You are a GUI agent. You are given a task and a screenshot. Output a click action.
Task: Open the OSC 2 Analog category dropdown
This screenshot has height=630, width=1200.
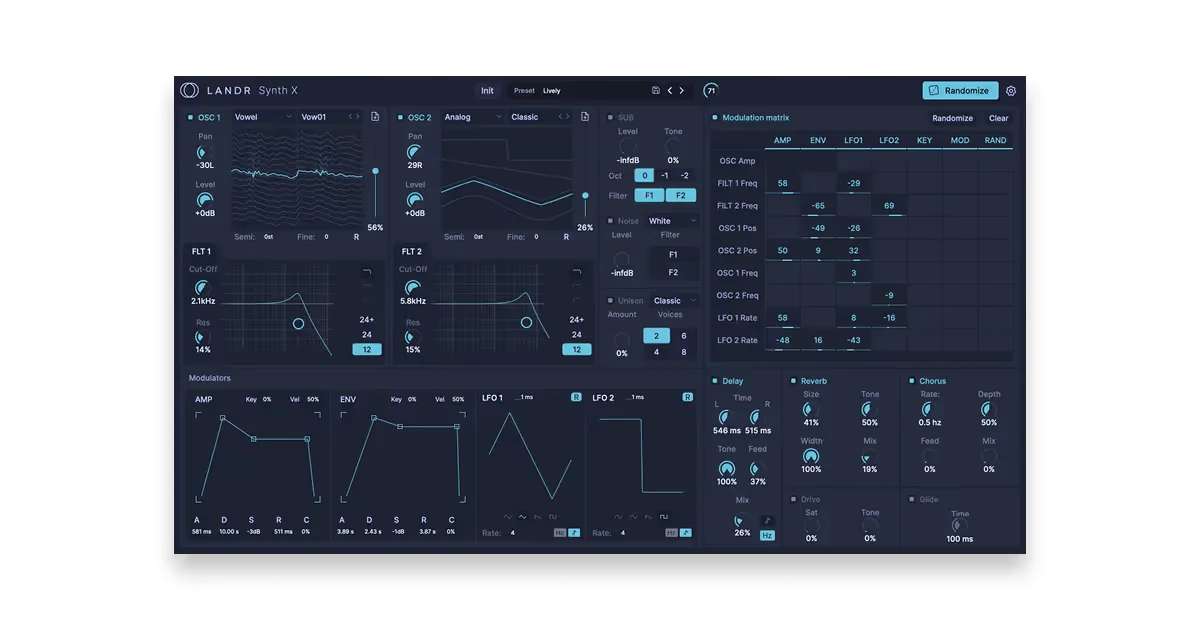pos(473,117)
